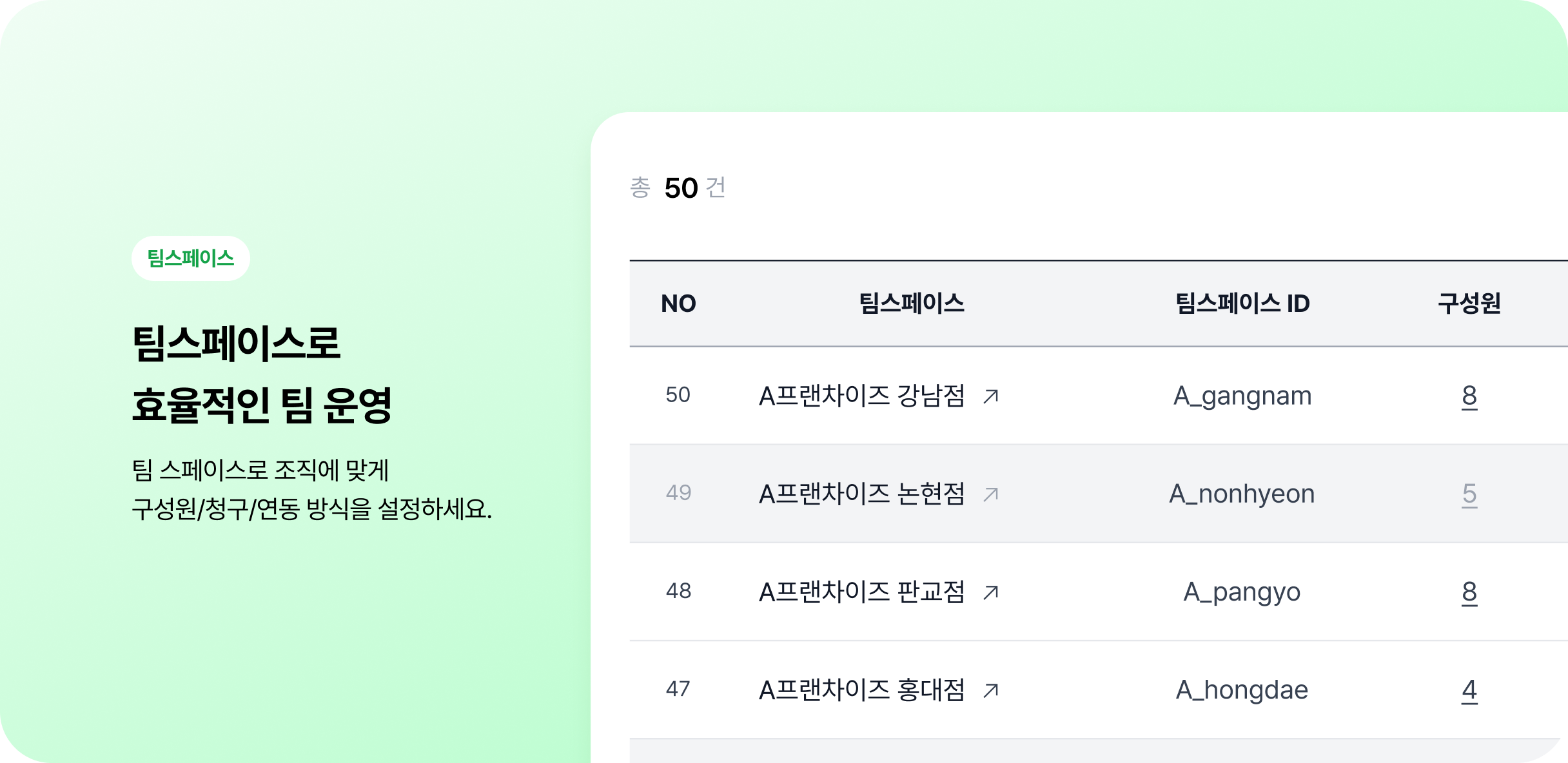1568x763 pixels.
Task: Click the member count 8 for 강남점
Action: [x=1469, y=396]
